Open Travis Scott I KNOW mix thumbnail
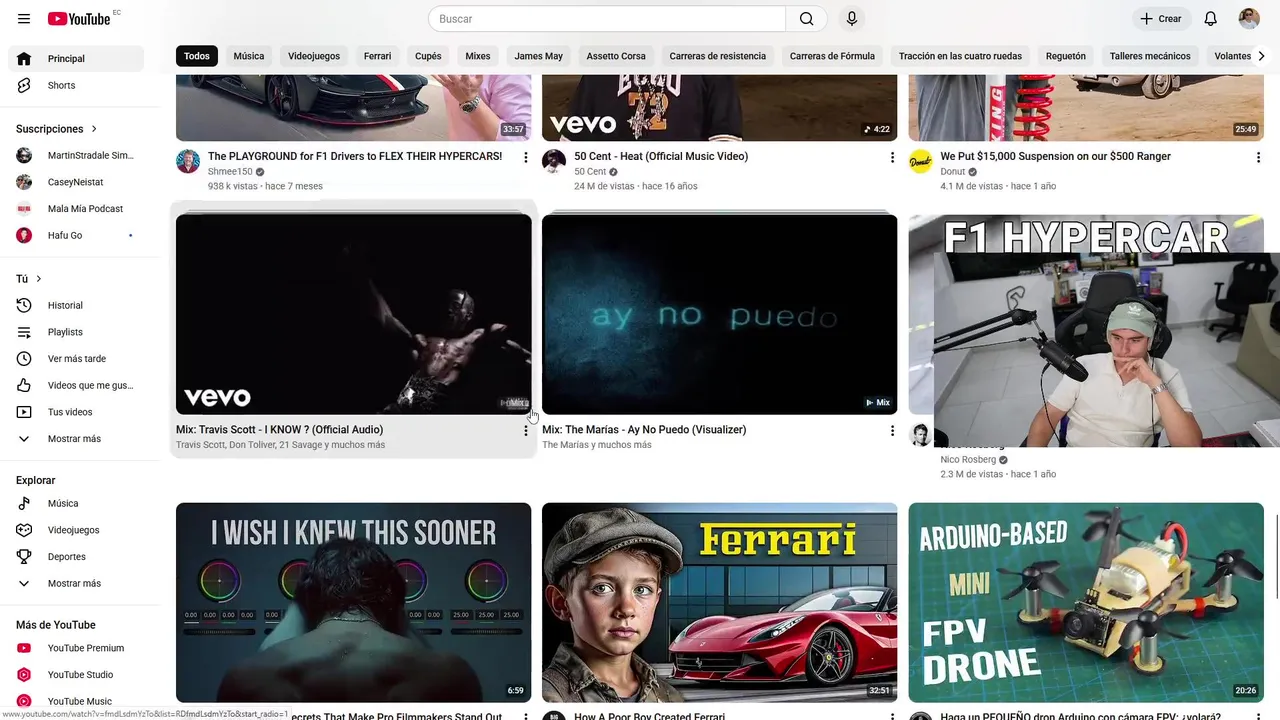Screen dimensions: 1280x720 [354, 314]
